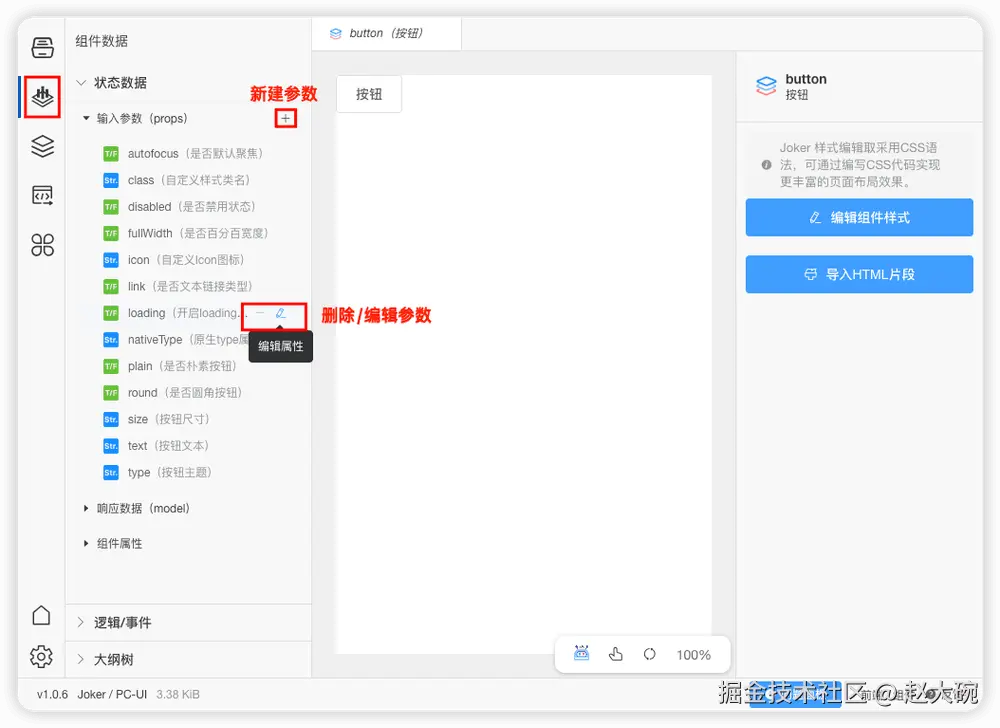Switch to the button（按钮）tab
The height and width of the screenshot is (728, 1000).
(x=387, y=32)
